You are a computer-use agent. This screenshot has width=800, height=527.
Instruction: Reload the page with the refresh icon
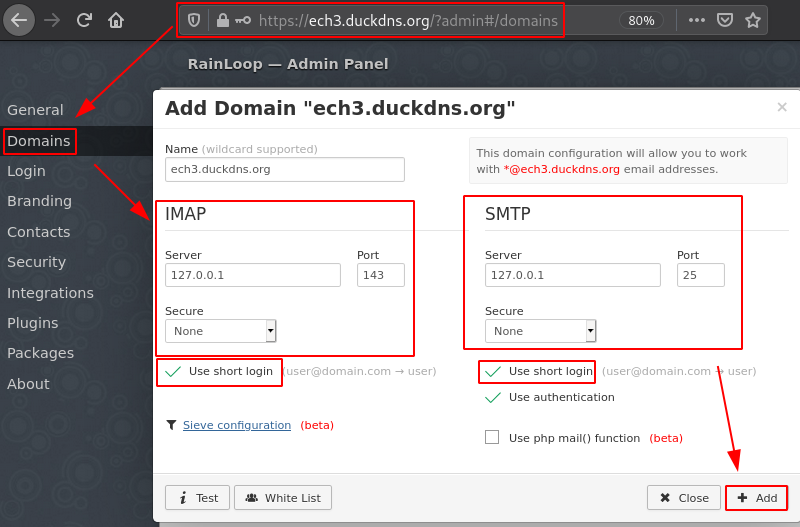coord(84,20)
